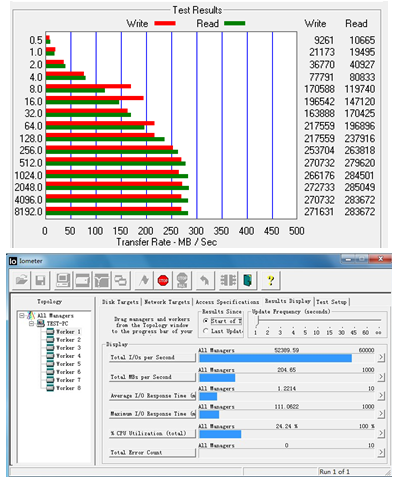
Task: Select the Start of Test radio button
Action: [x=206, y=321]
